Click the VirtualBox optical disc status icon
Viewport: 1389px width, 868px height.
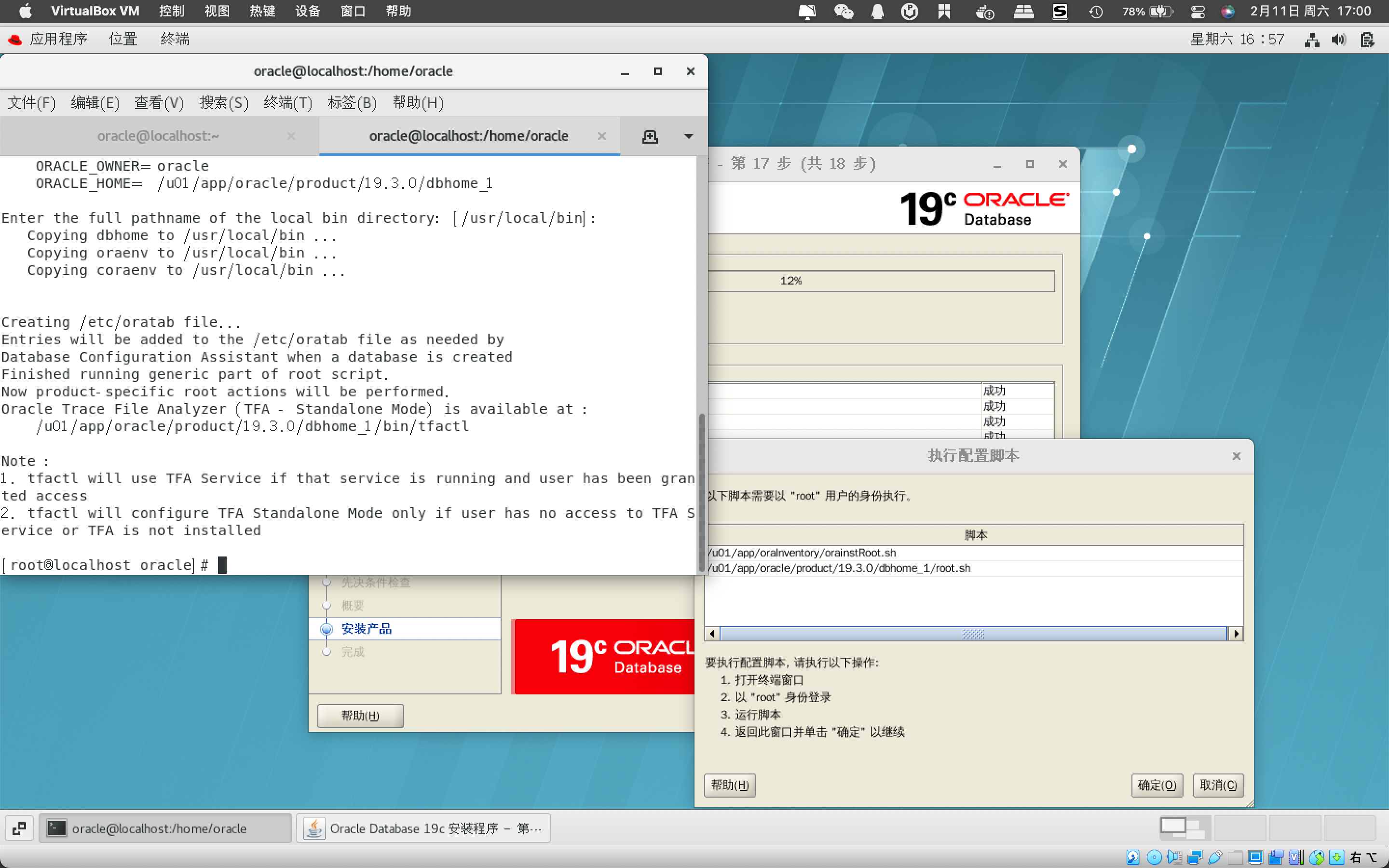(1154, 857)
